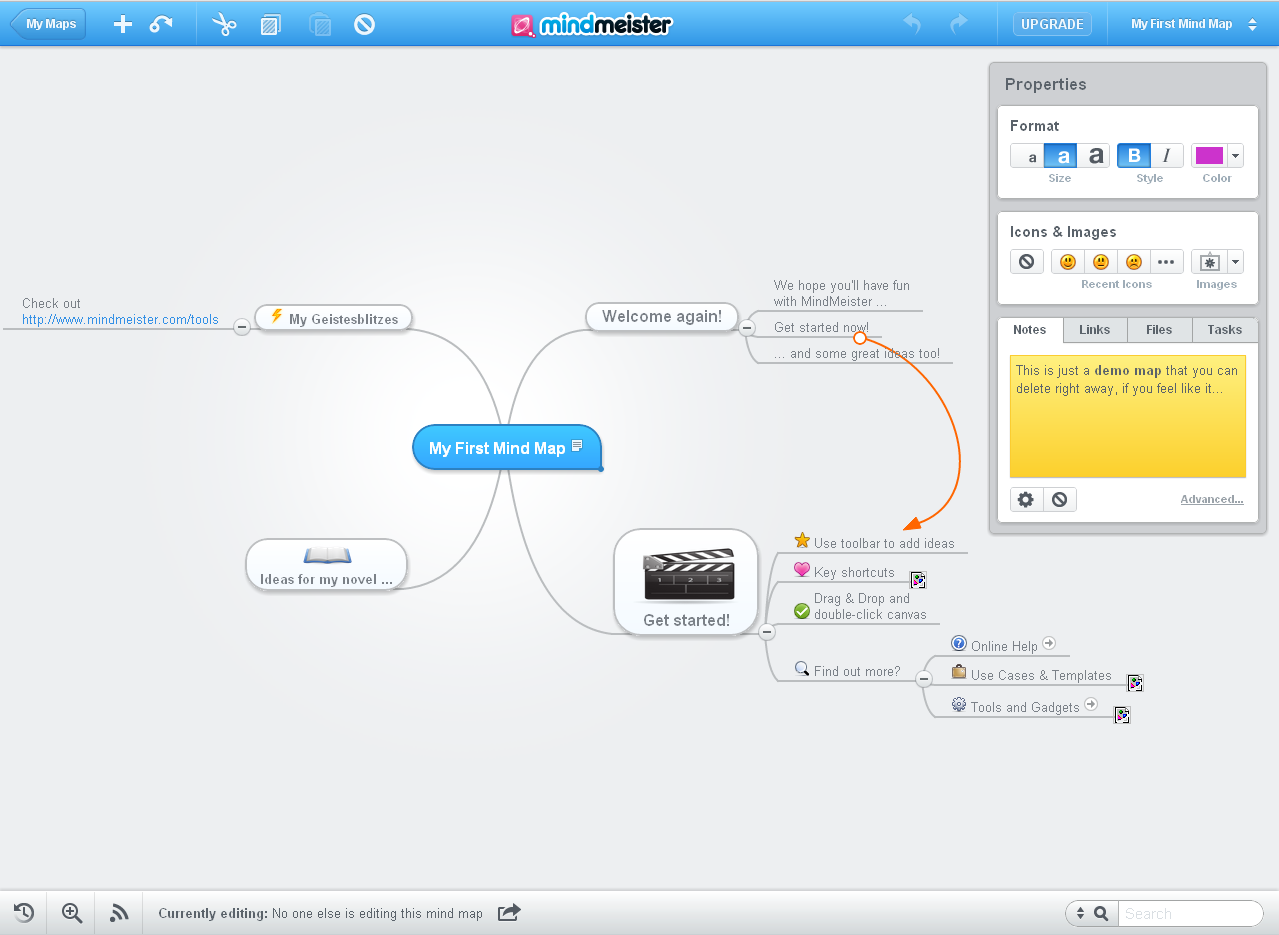Open search options dropdown arrows
Screen dimensions: 1279x935
coord(1079,913)
